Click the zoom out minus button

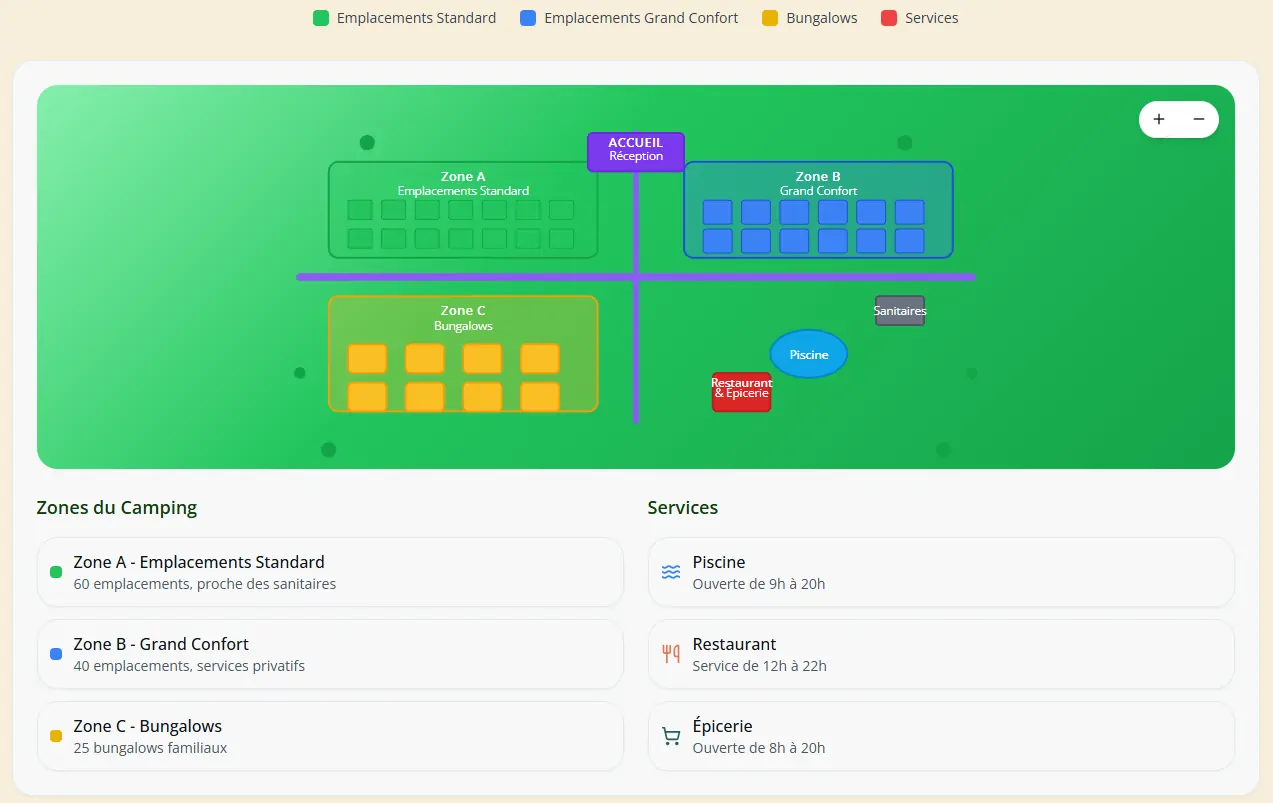[1198, 120]
